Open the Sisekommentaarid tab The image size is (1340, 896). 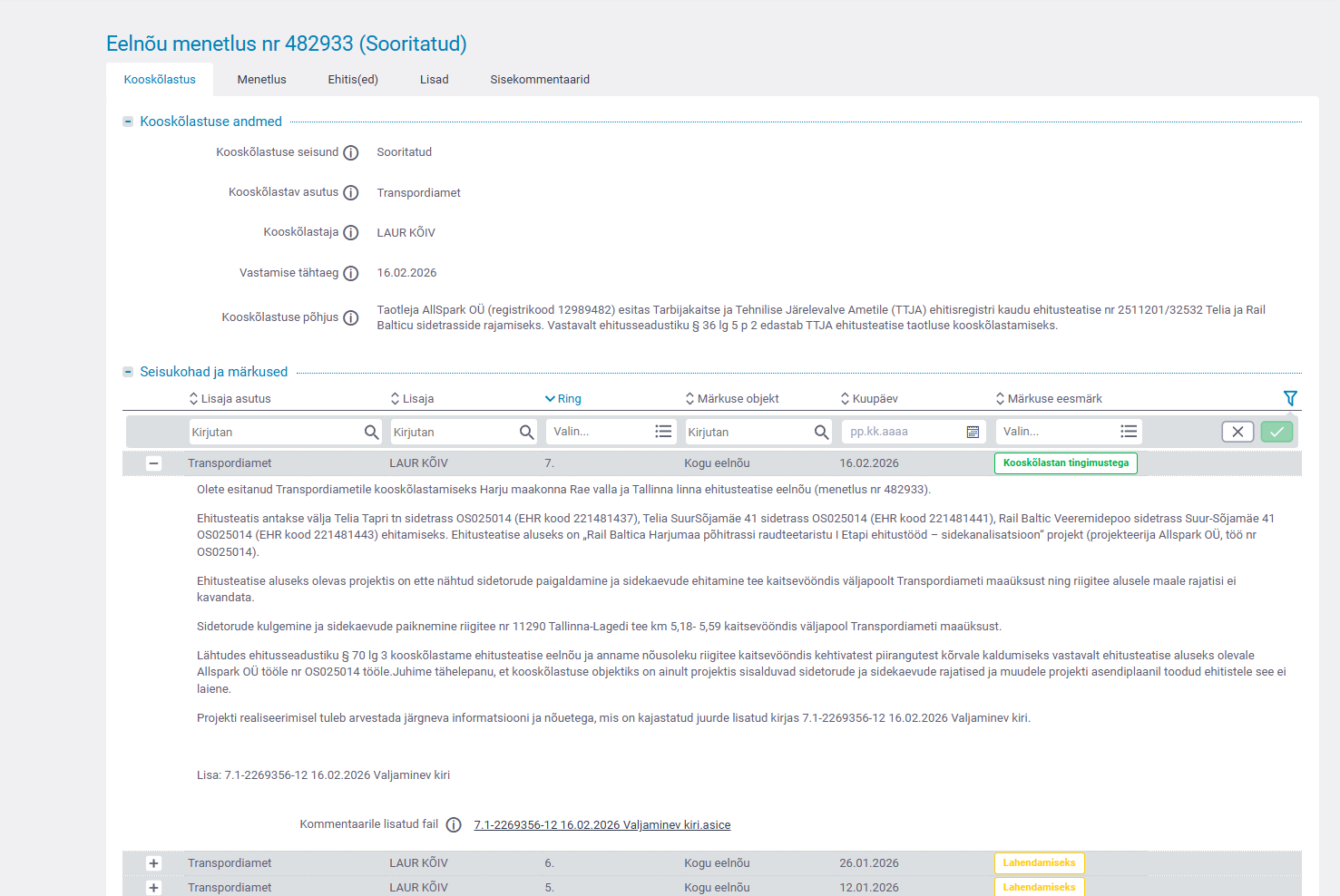tap(540, 80)
